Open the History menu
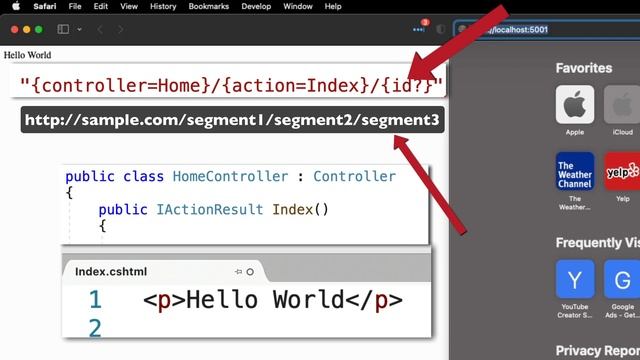Viewport: 640px width, 360px height. [163, 6]
